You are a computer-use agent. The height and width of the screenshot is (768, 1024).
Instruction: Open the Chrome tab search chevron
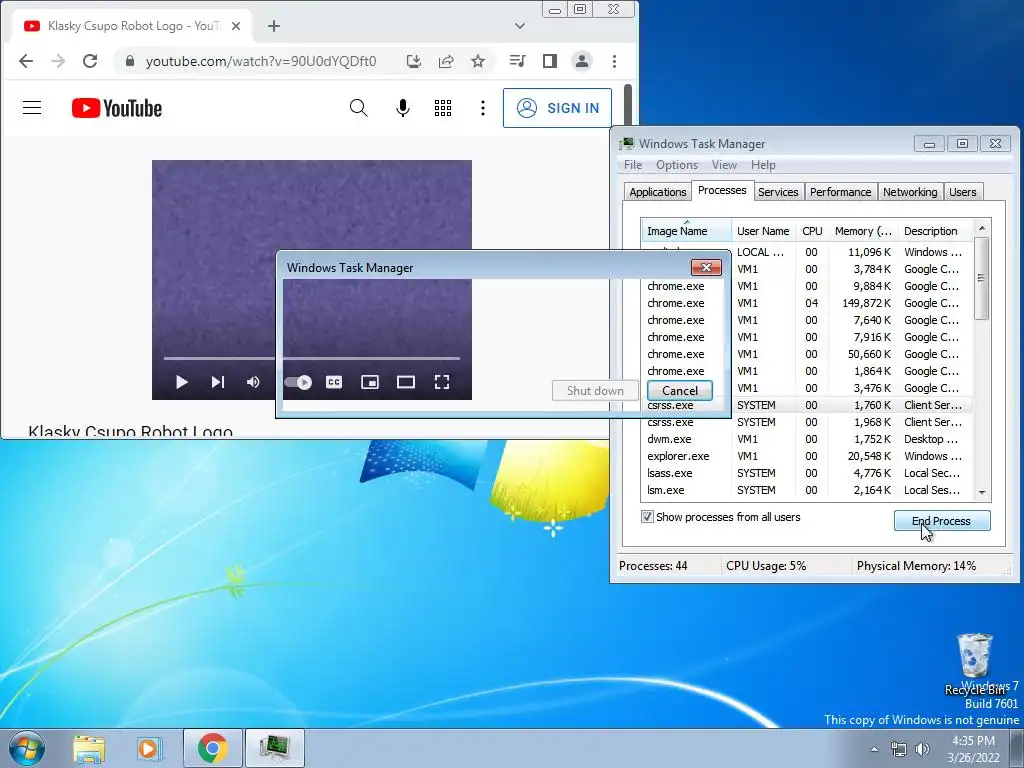tap(520, 26)
